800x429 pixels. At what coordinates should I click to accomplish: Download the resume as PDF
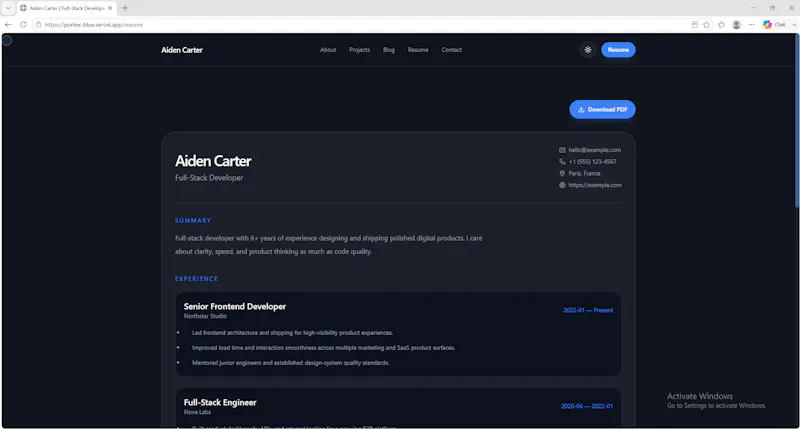pyautogui.click(x=602, y=109)
